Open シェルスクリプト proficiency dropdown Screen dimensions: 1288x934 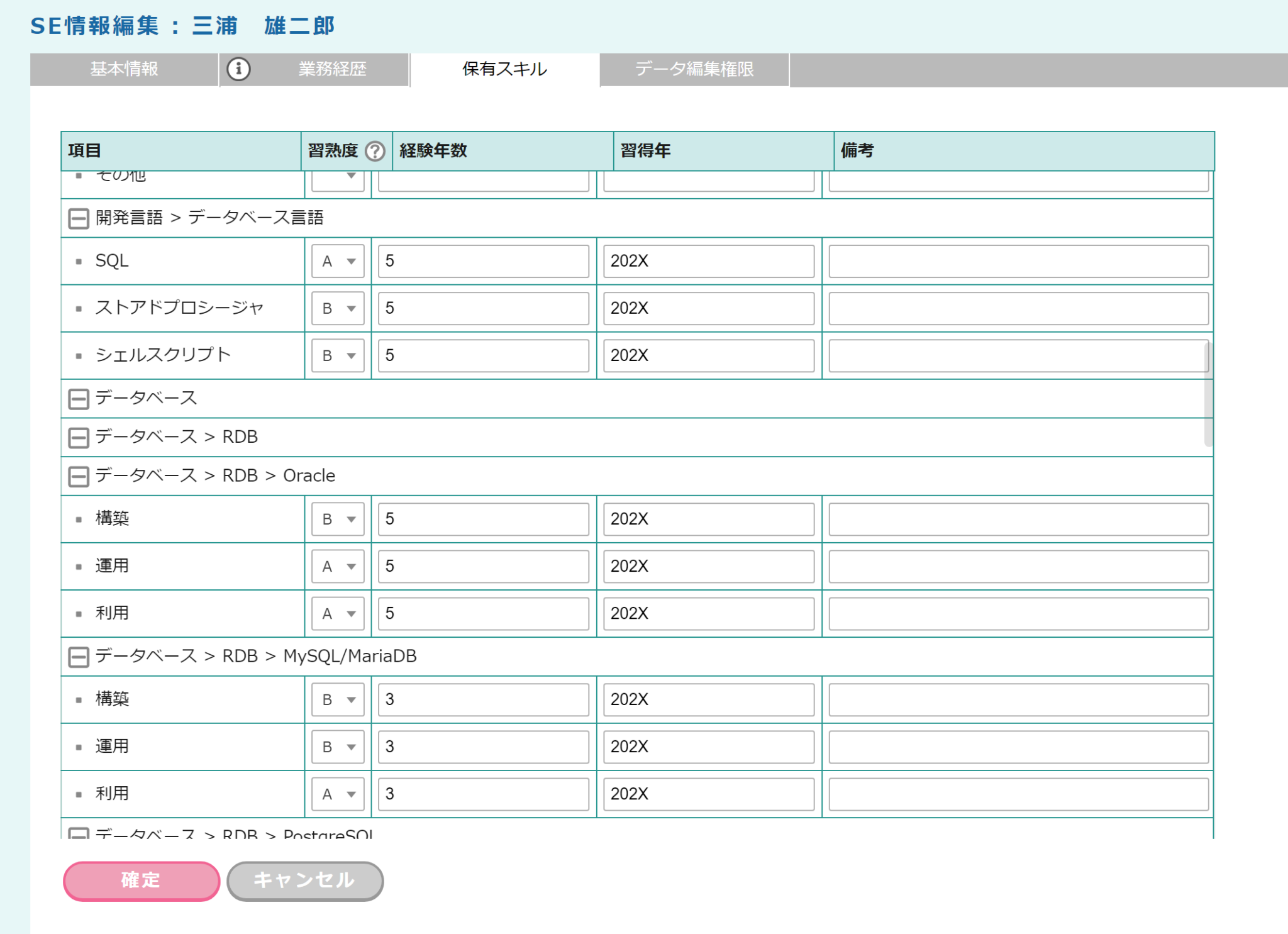click(338, 355)
